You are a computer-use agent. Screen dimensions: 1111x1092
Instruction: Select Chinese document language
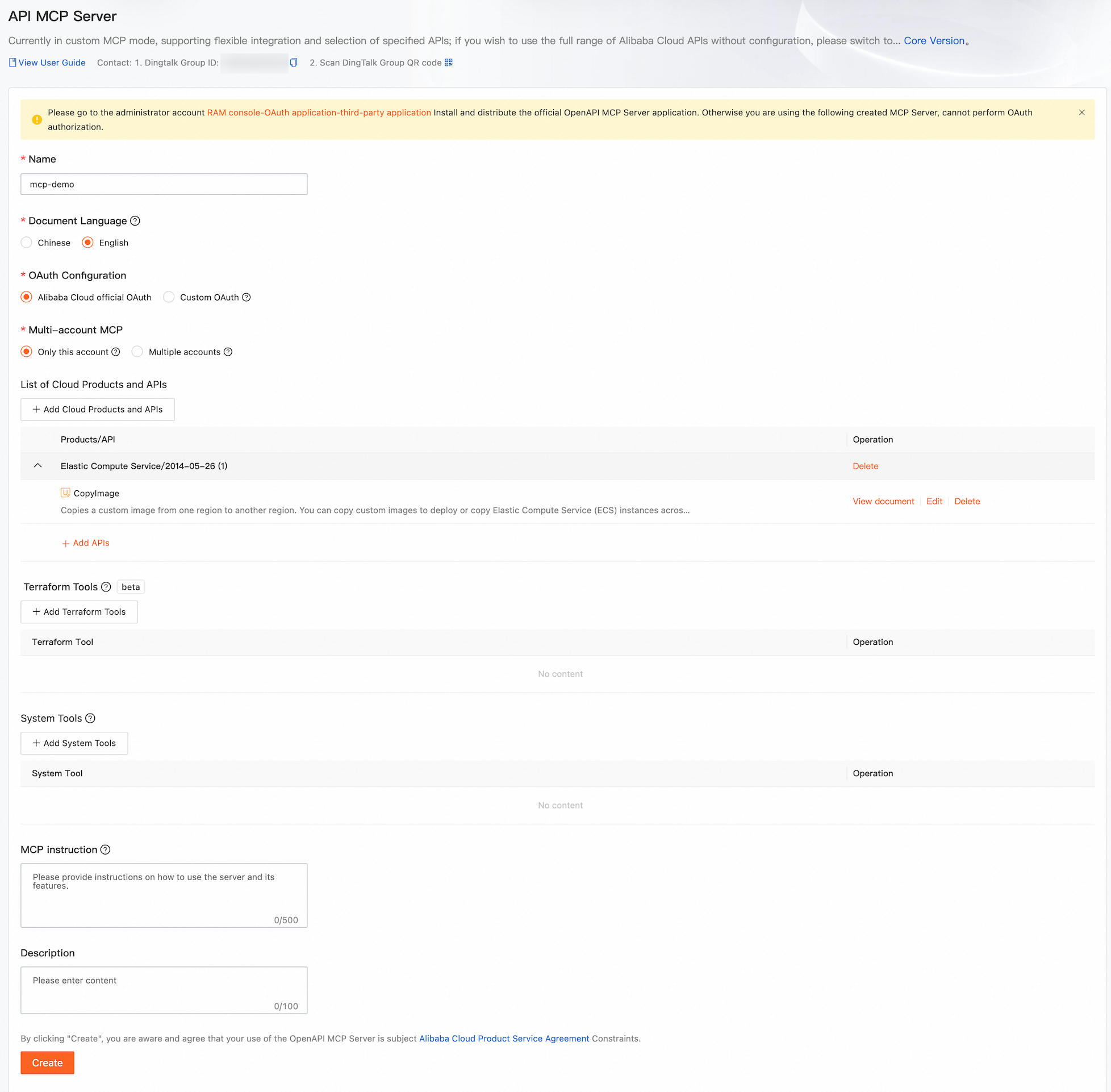(x=26, y=243)
